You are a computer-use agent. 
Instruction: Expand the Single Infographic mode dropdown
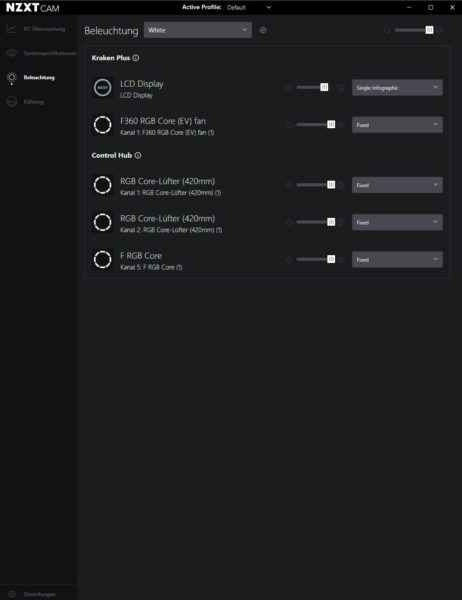397,88
